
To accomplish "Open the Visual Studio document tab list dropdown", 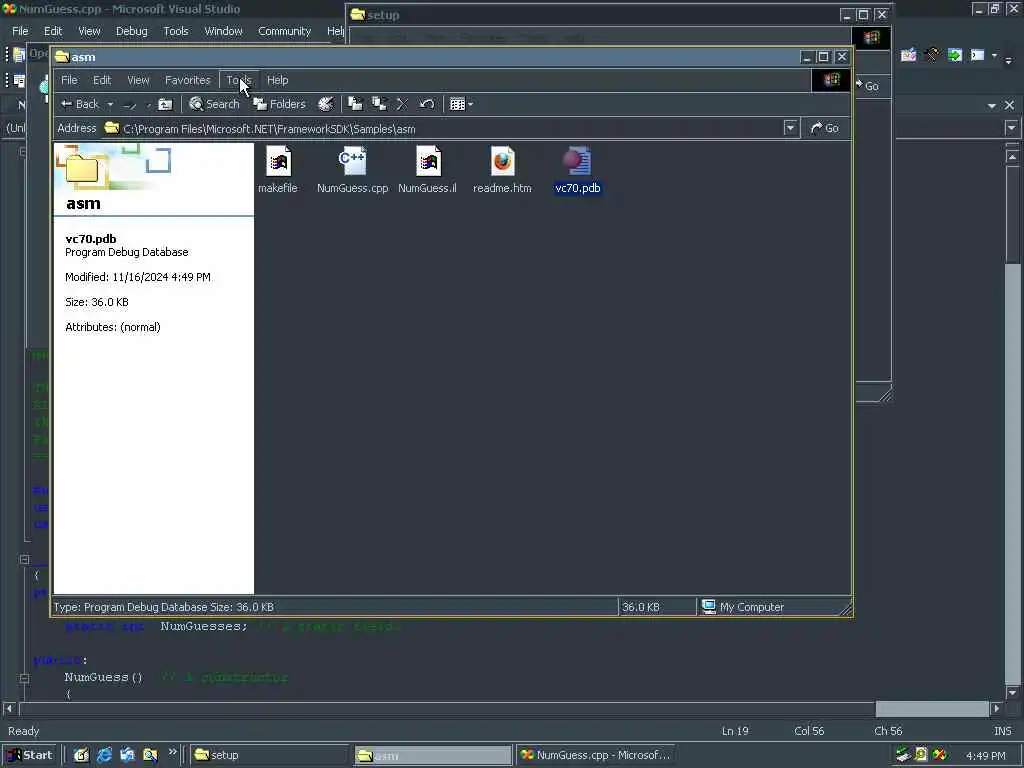I will tap(992, 105).
